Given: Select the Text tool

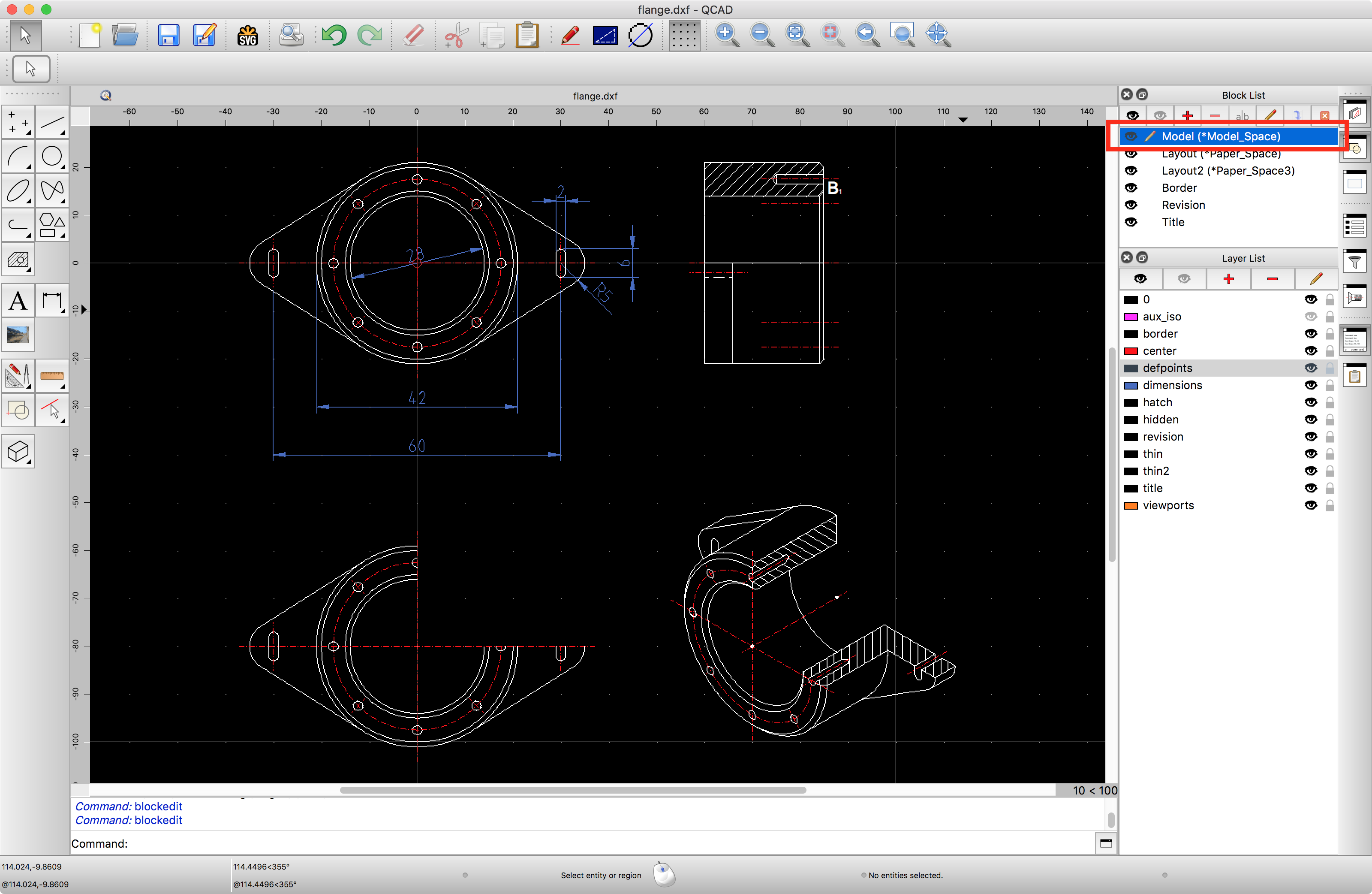Looking at the screenshot, I should coord(18,300).
